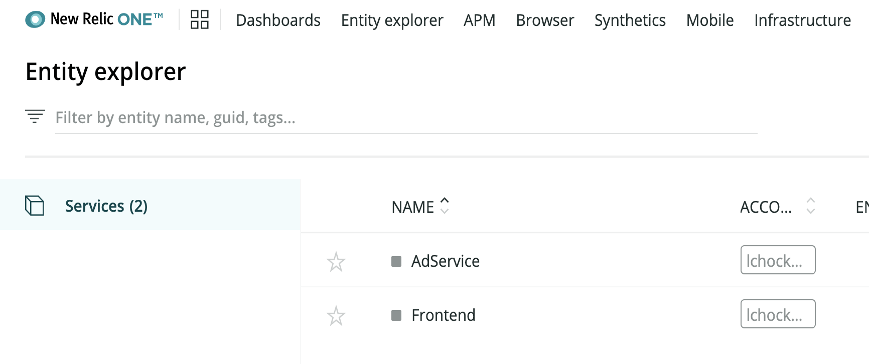Click the filter lines icon
Viewport: 870px width, 364px height.
pos(34,117)
